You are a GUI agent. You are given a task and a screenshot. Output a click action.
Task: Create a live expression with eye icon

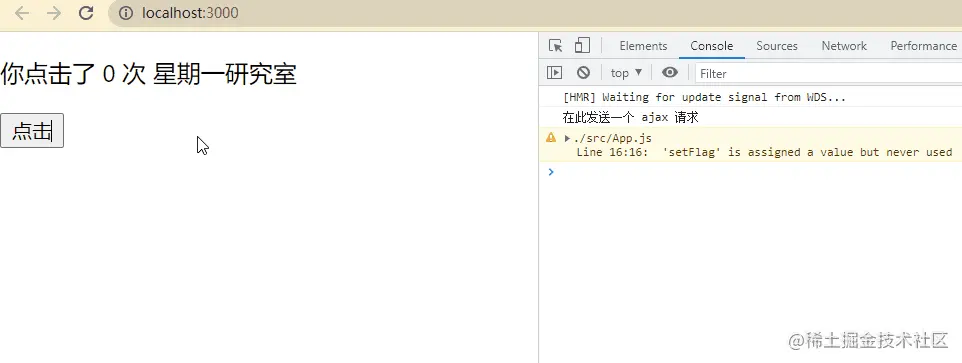point(670,73)
